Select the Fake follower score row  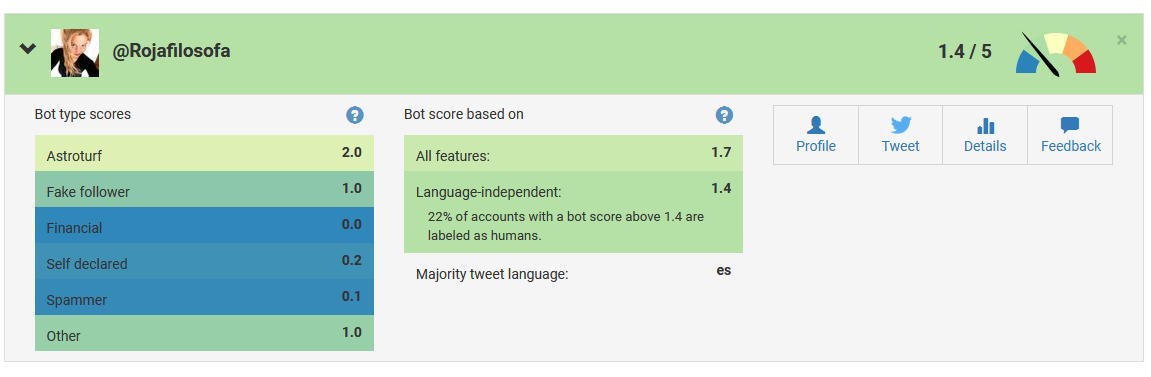click(x=204, y=189)
